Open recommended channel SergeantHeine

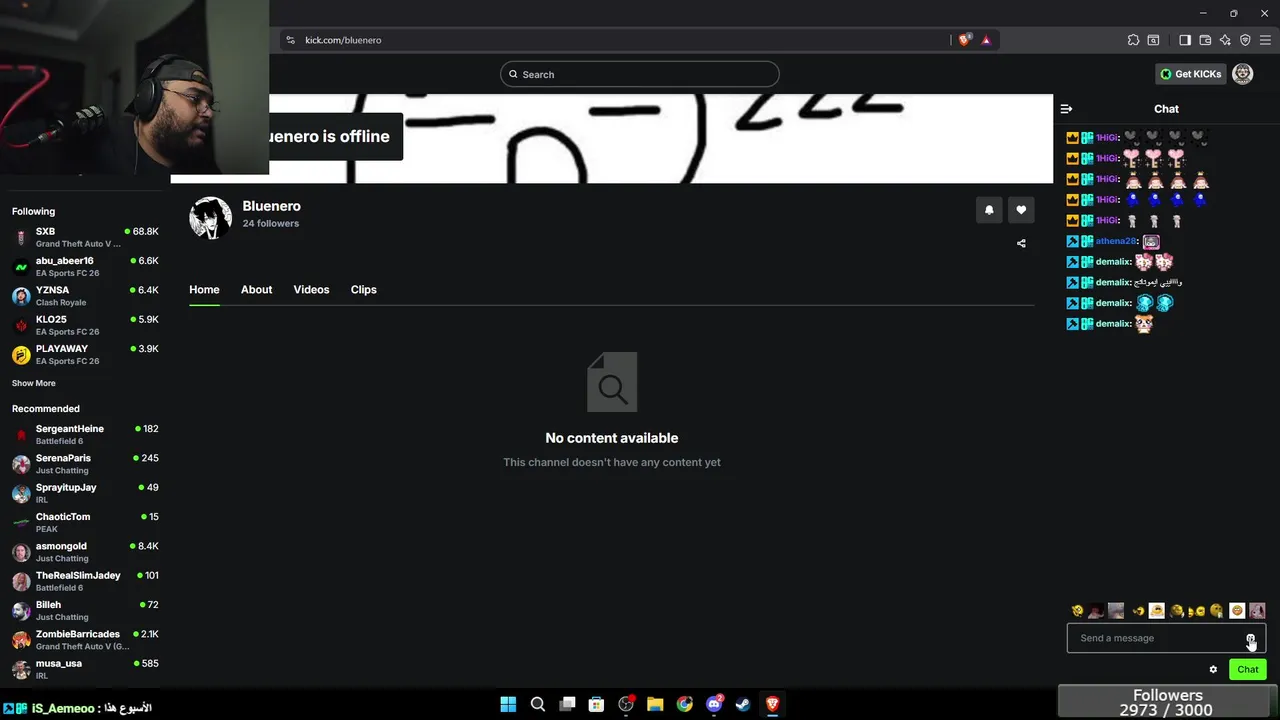[85, 434]
